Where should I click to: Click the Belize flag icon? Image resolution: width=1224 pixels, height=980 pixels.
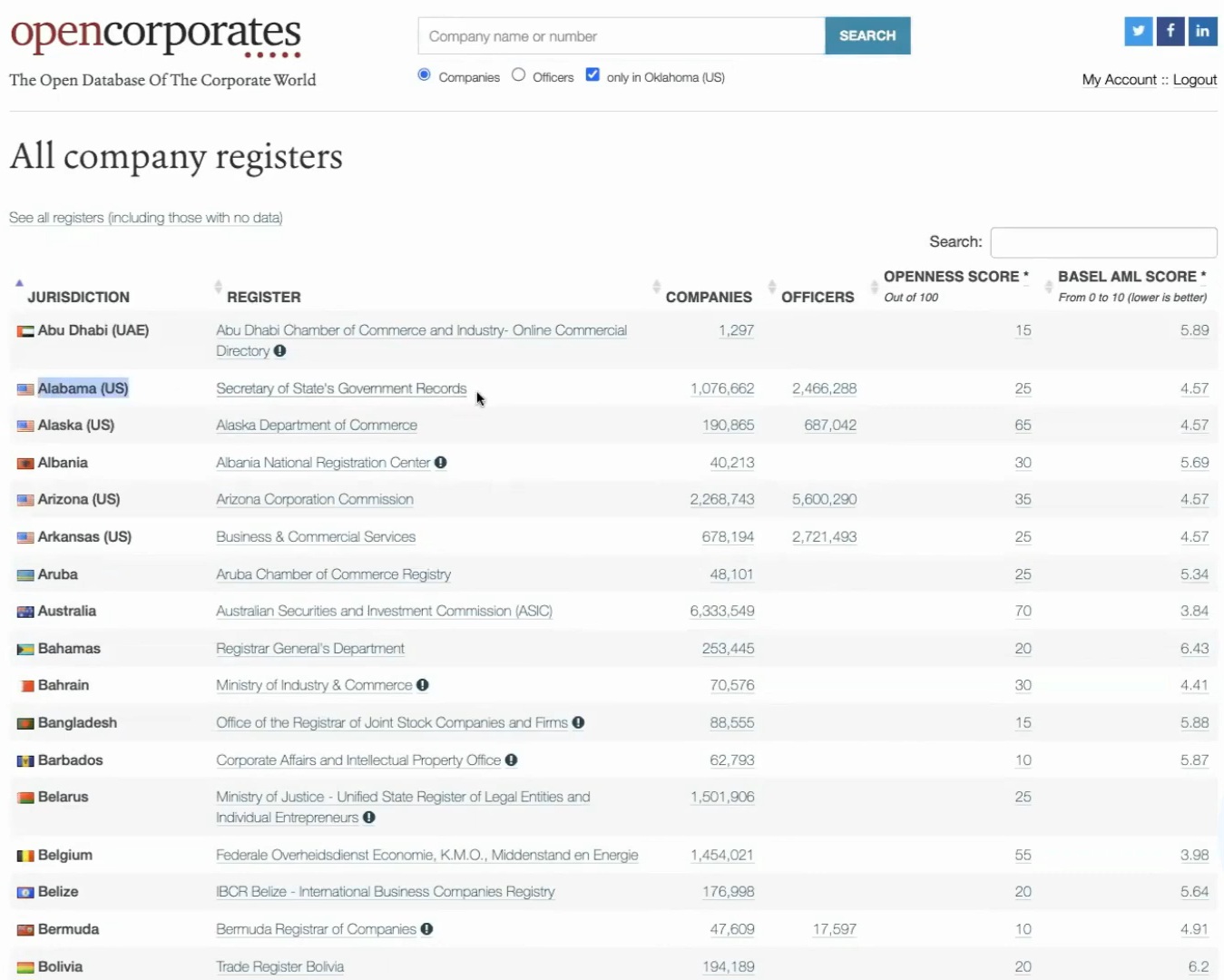[x=25, y=893]
